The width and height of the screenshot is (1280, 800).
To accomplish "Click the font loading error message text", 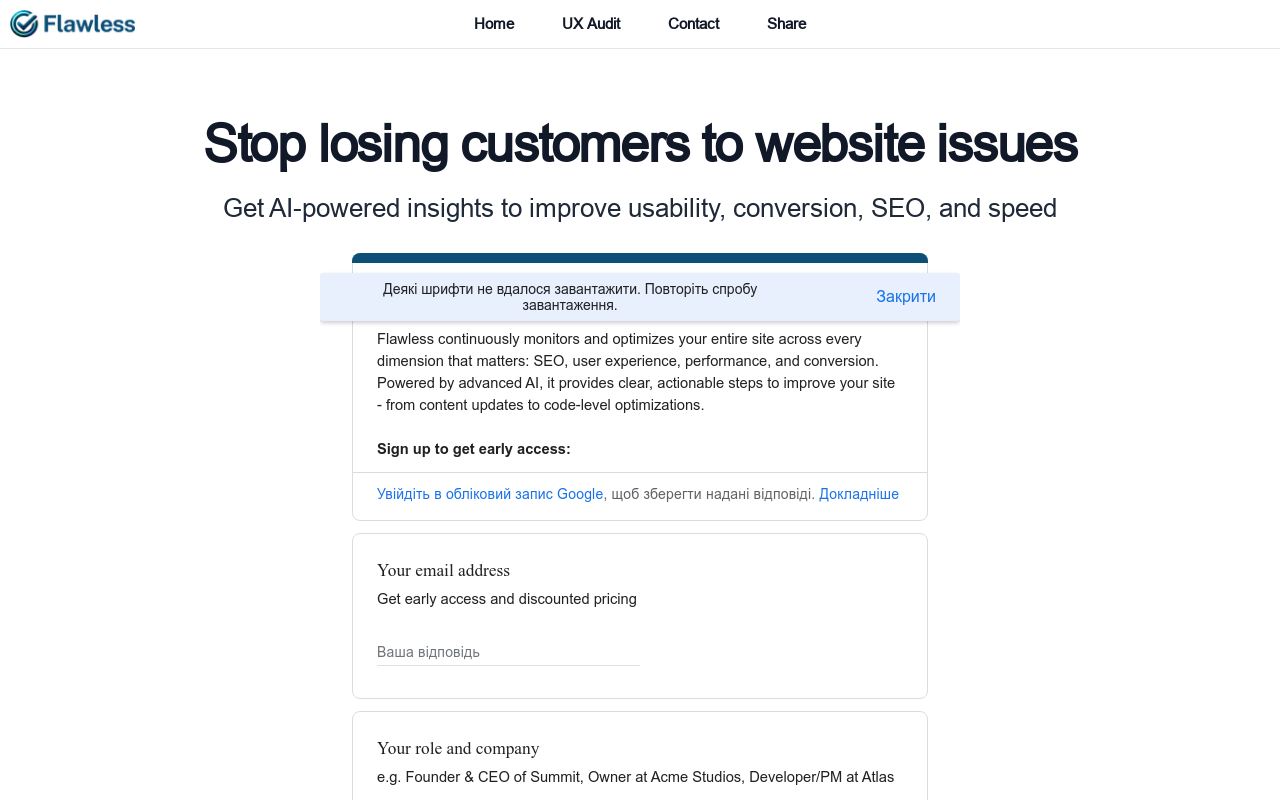I will point(570,297).
